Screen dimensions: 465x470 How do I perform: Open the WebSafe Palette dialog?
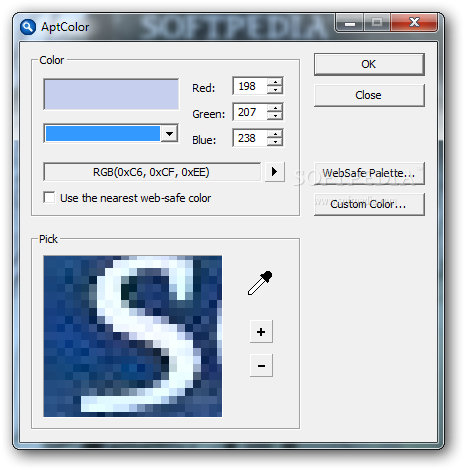coord(369,173)
